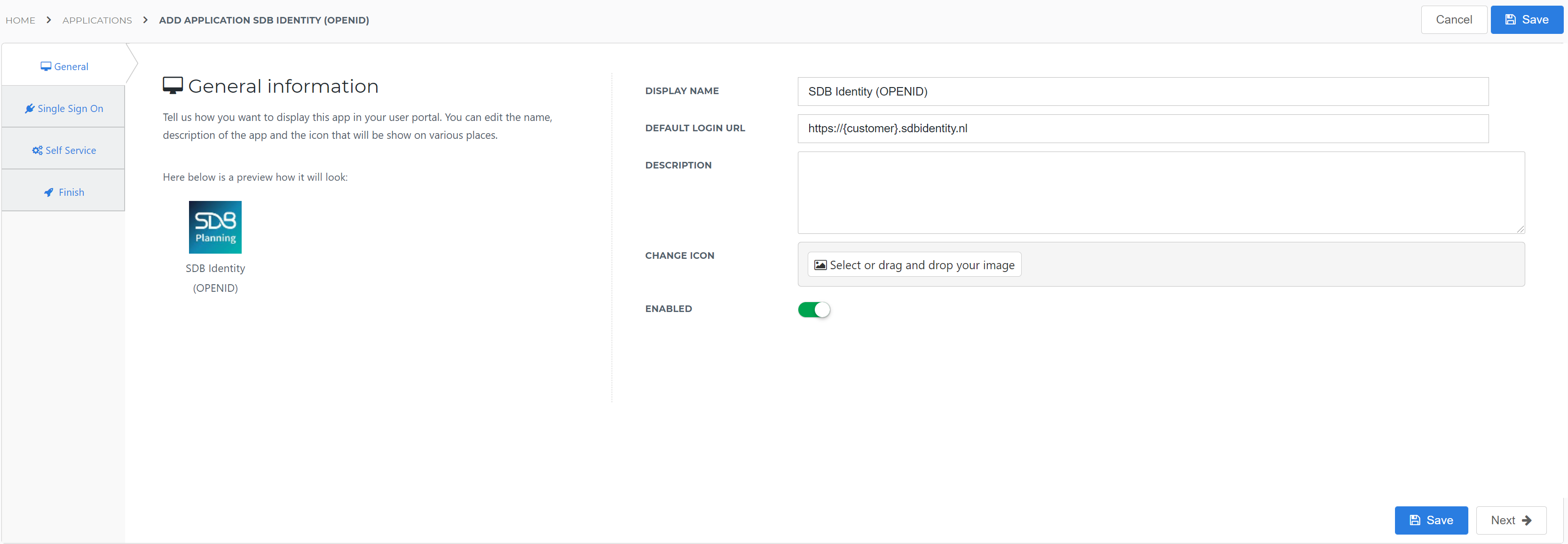
Task: Focus the Default Login URL field
Action: point(1143,128)
